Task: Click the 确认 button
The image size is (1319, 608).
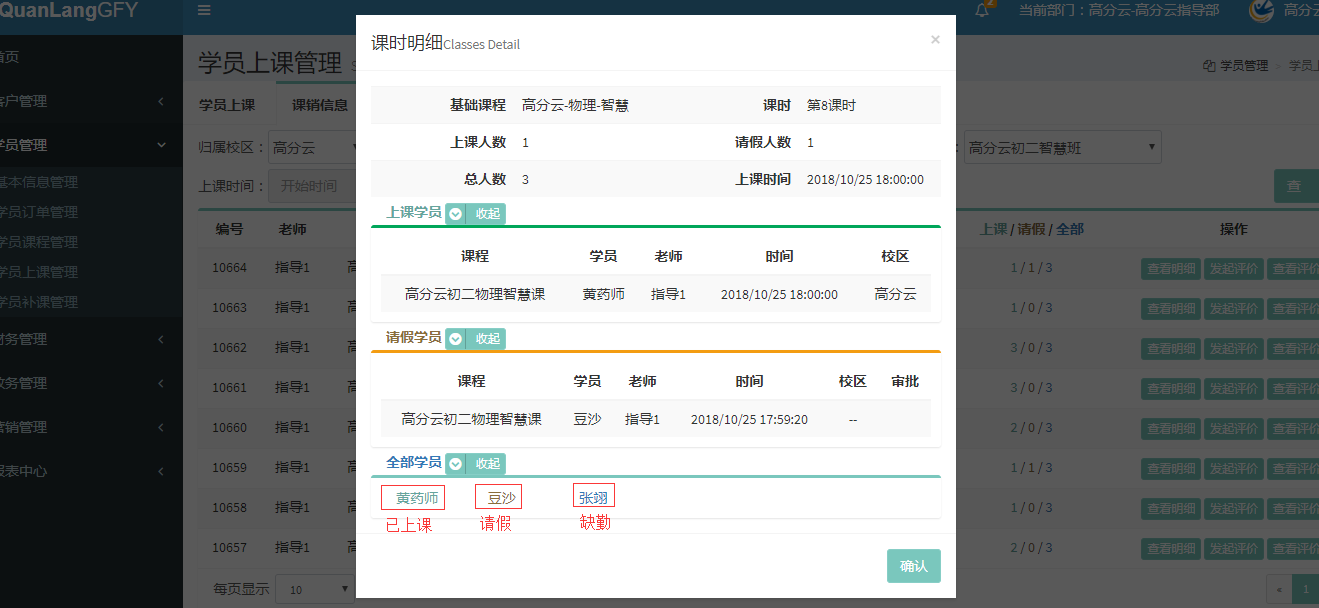Action: pyautogui.click(x=913, y=566)
